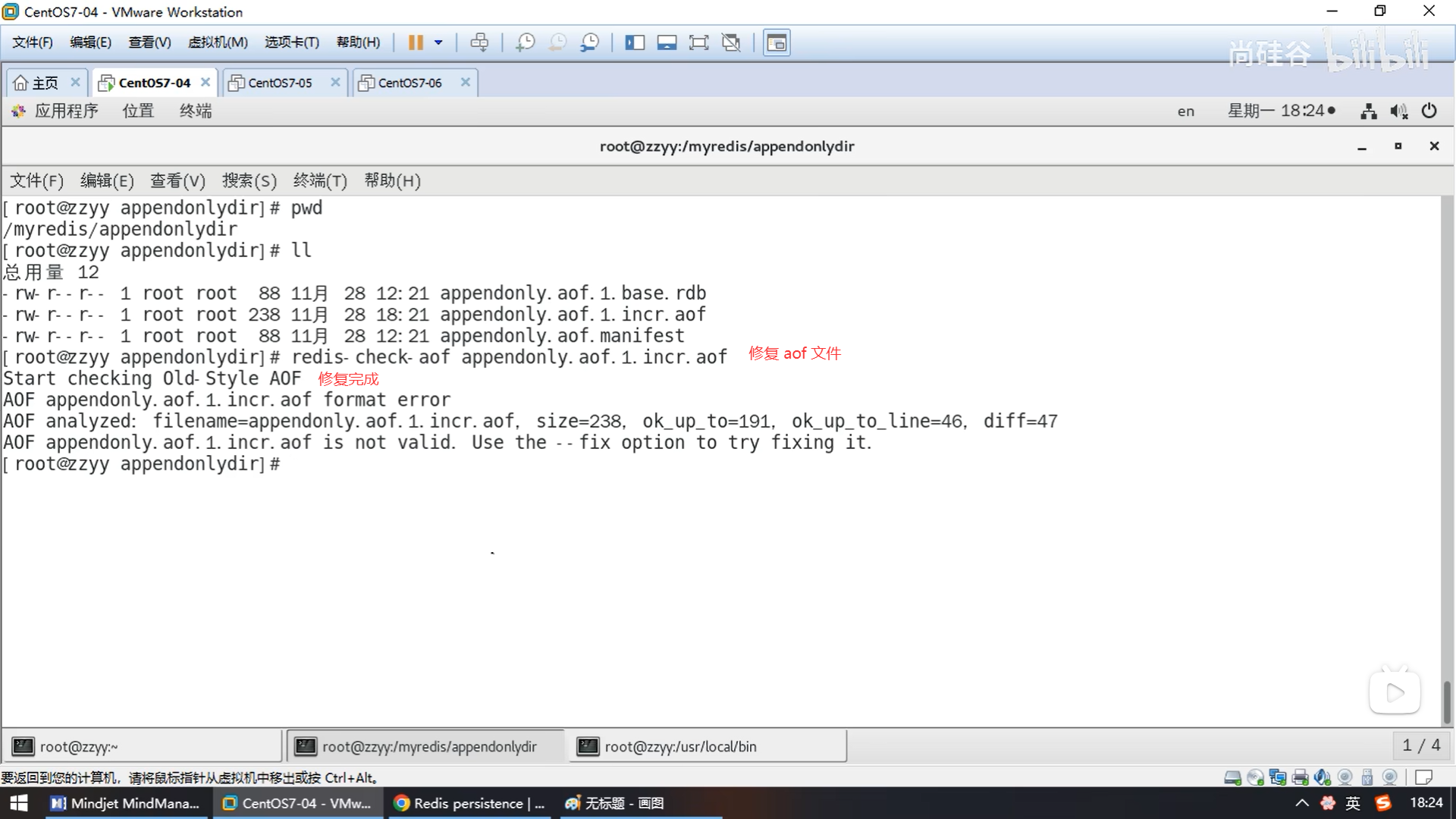Open the 位置 places menu

point(138,111)
